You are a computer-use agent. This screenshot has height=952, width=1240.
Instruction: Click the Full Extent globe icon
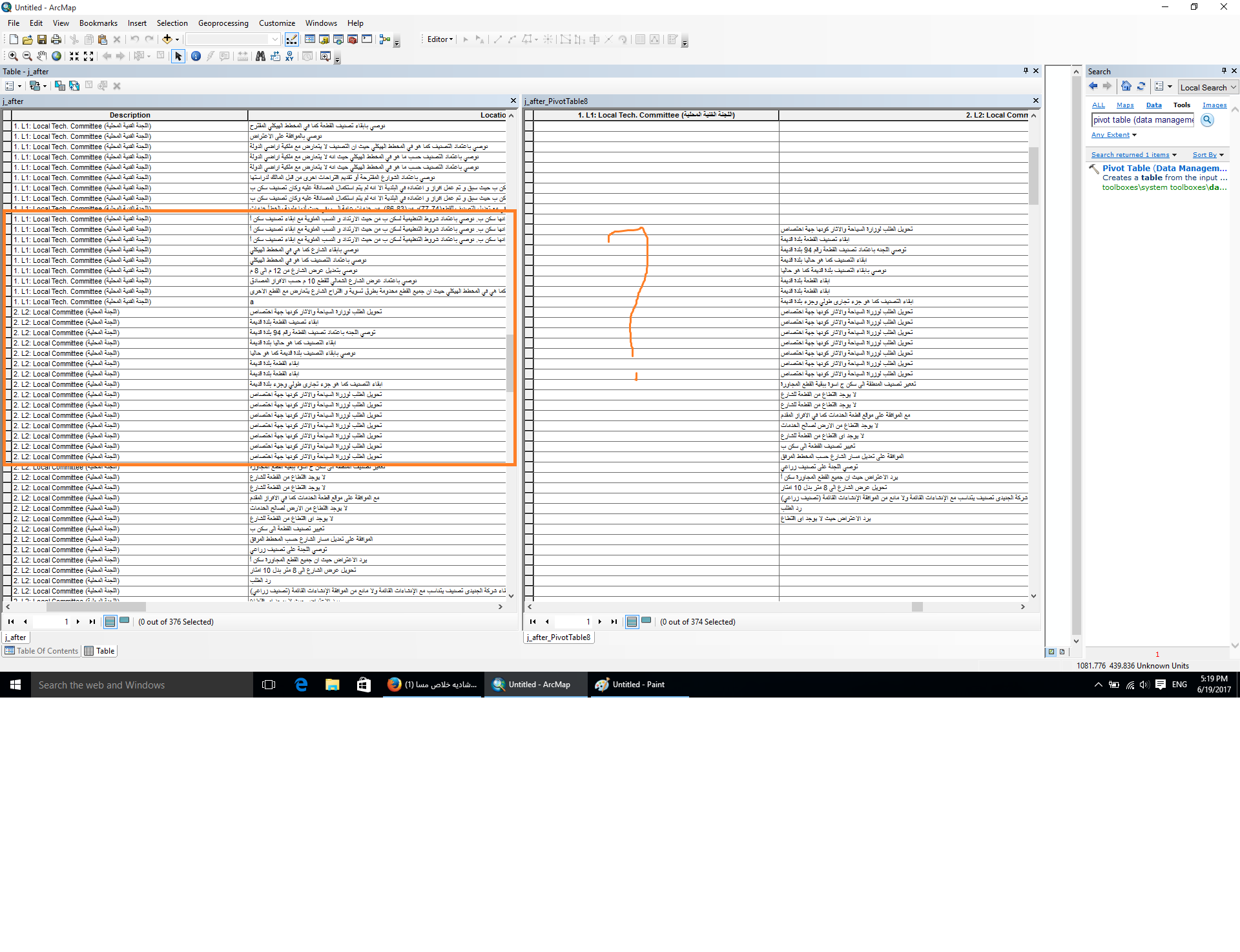point(57,56)
